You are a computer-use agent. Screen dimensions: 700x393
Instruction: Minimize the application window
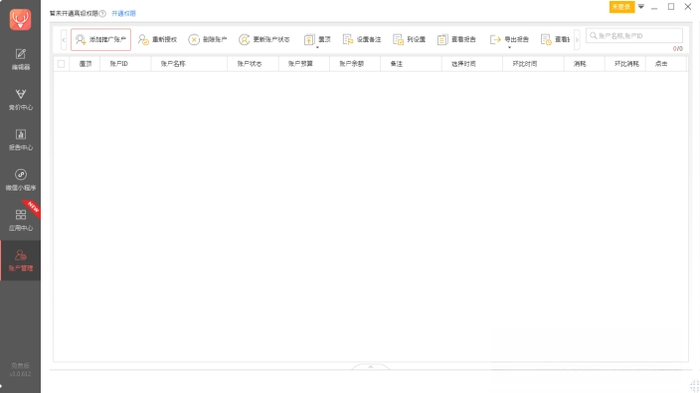pos(654,7)
